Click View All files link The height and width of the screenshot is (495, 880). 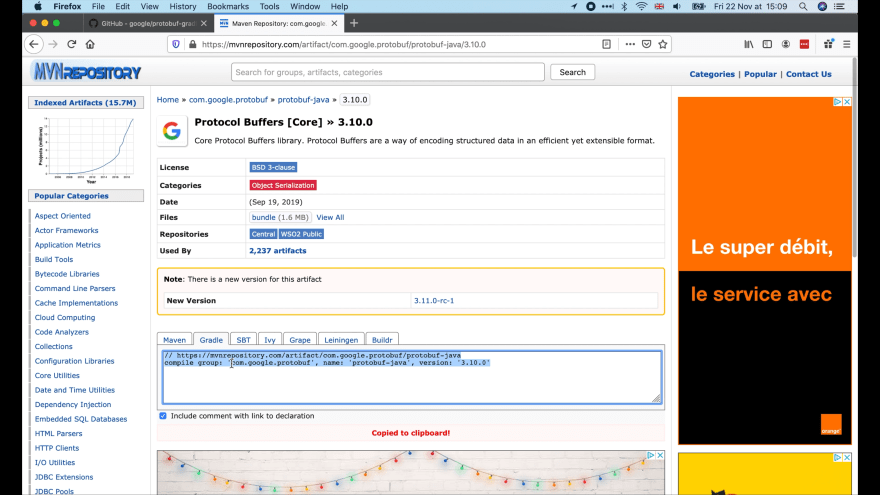pyautogui.click(x=330, y=217)
